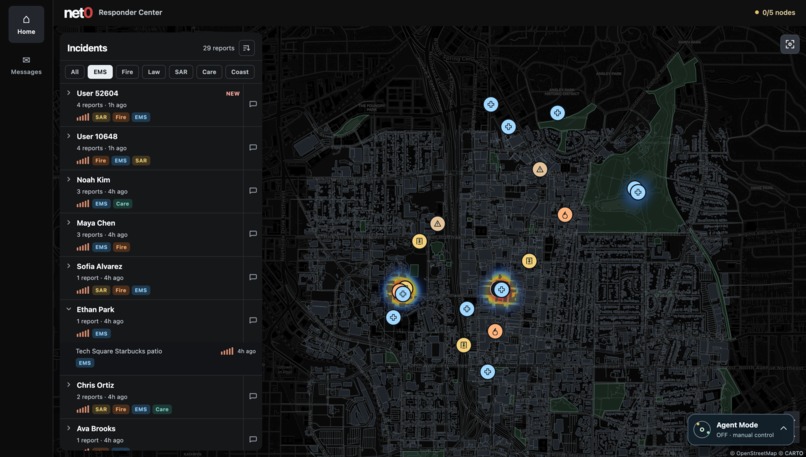Filter incidents by Law
806x457 pixels.
[x=154, y=72]
